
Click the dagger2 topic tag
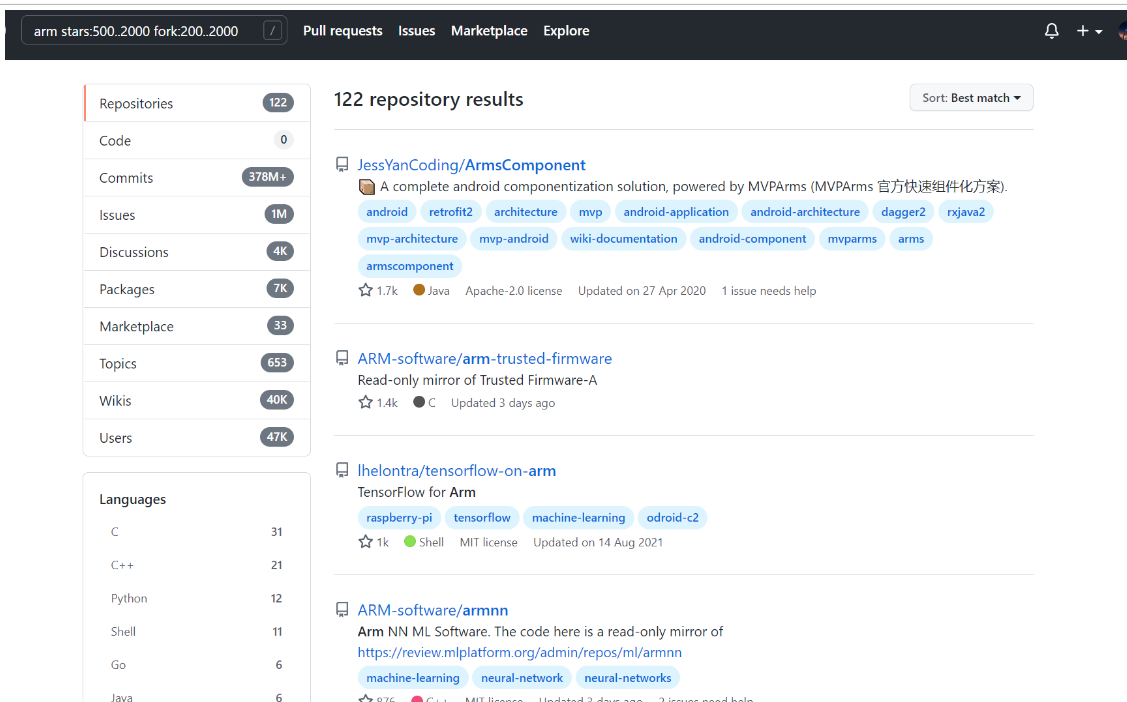(x=903, y=212)
